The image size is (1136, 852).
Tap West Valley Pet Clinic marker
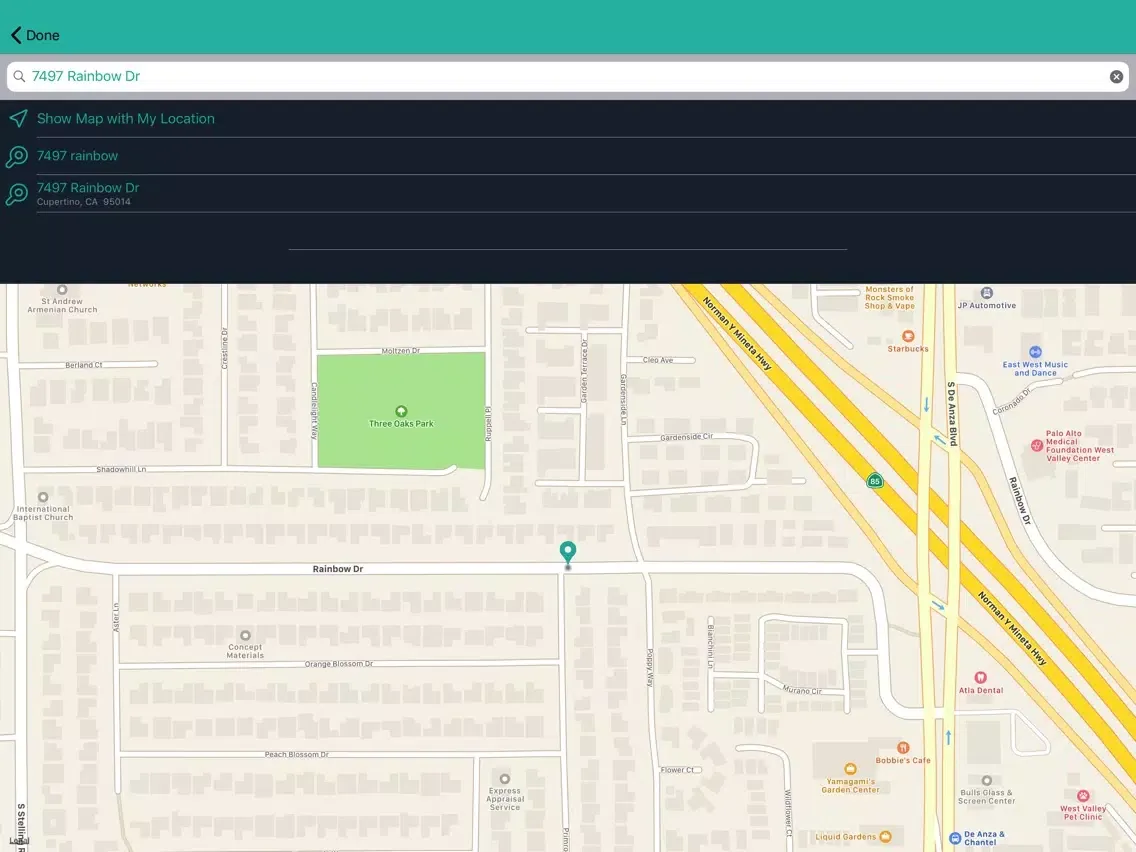click(x=1083, y=795)
